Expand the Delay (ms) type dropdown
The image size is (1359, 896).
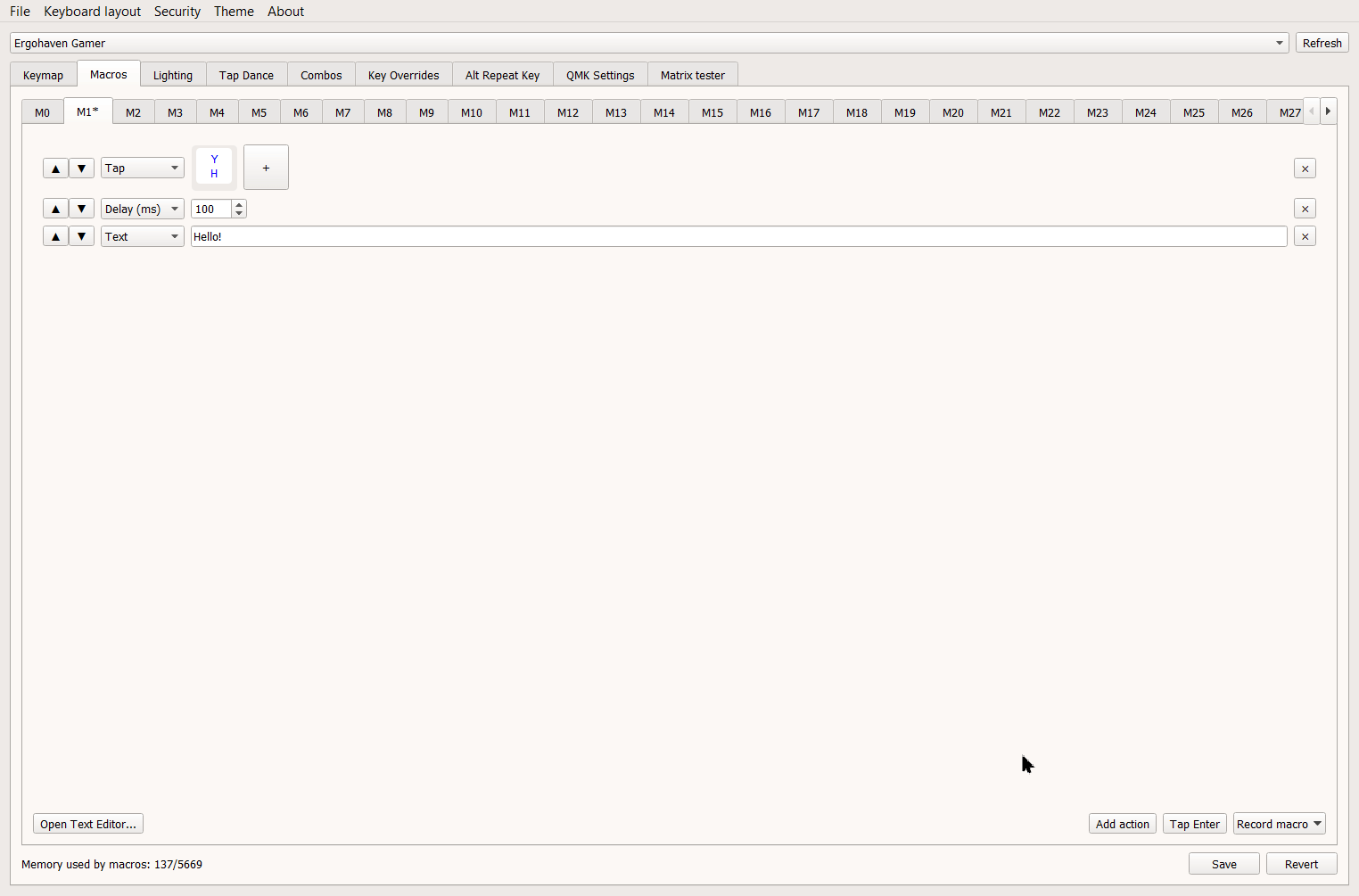coord(142,209)
